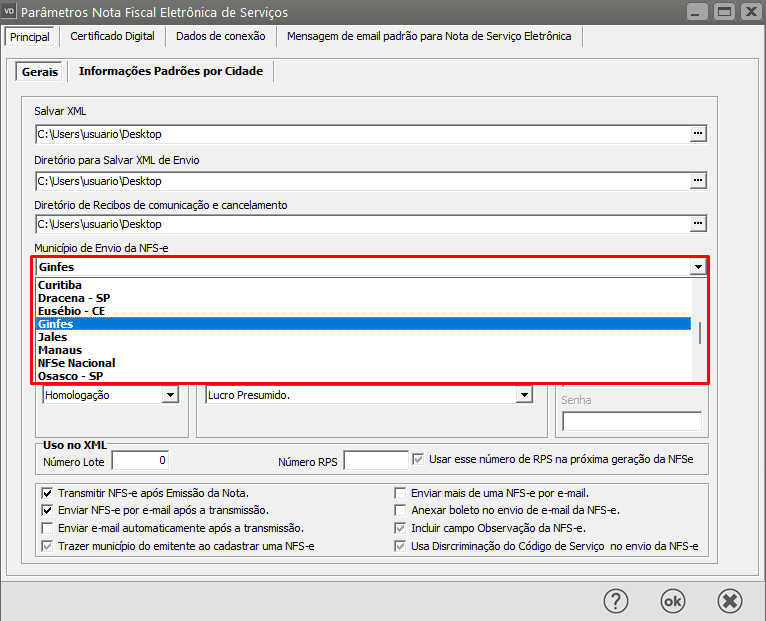Open the Homologação environment dropdown
This screenshot has height=621, width=766.
click(170, 395)
